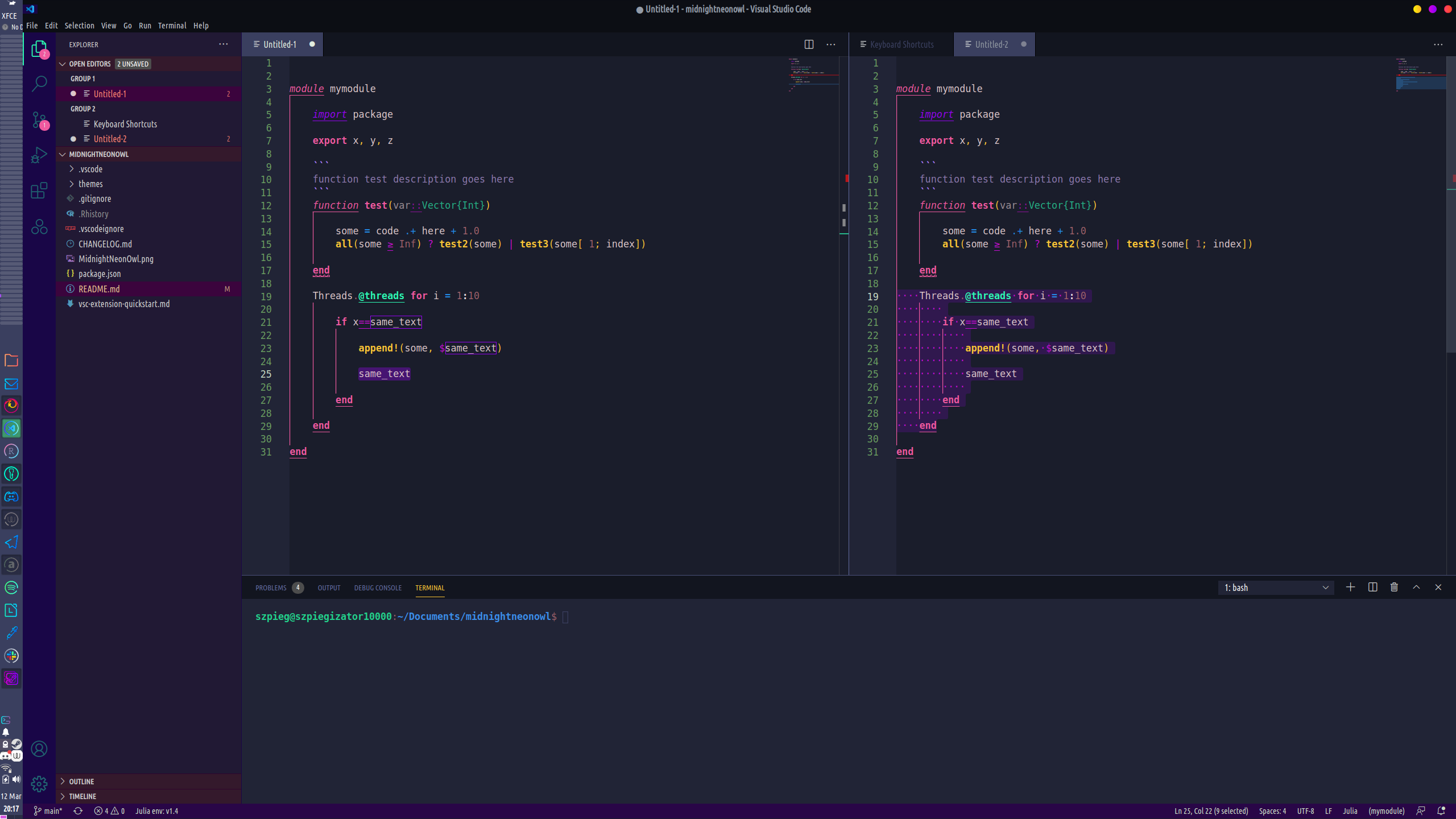Open the Extensions view icon
Screen dimensions: 1456x819
tap(39, 191)
